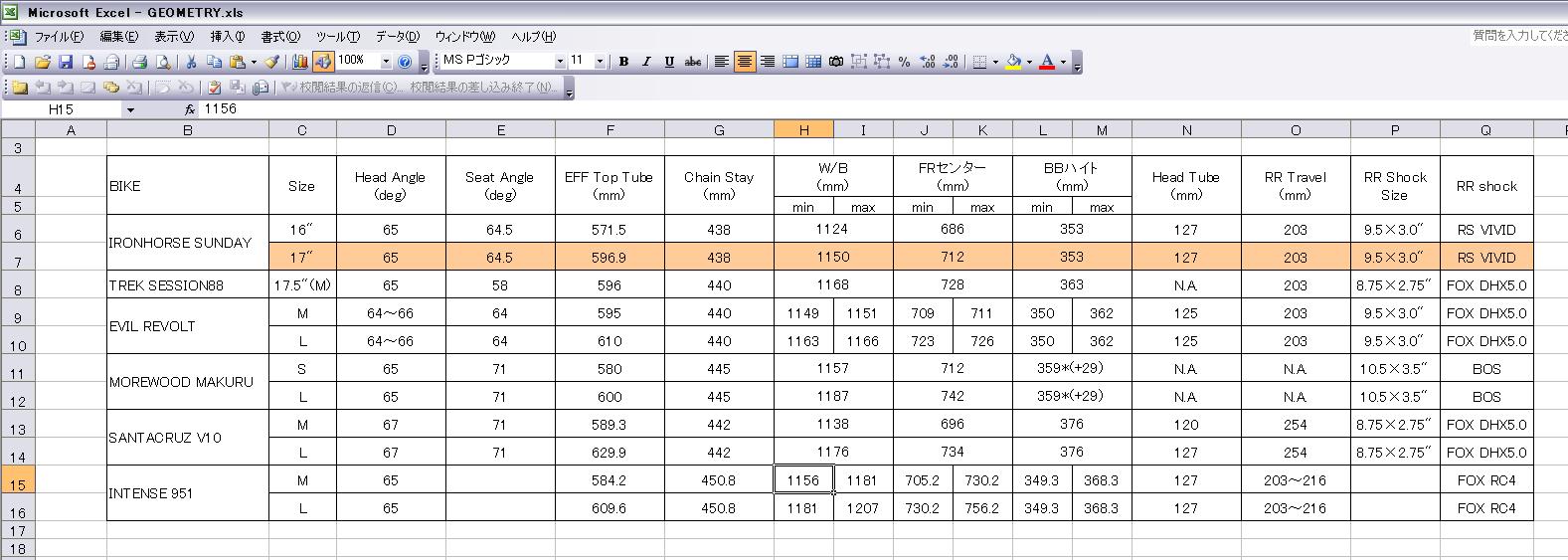Image resolution: width=1568 pixels, height=560 pixels.
Task: Open the ファイル(F) menu
Action: [59, 36]
